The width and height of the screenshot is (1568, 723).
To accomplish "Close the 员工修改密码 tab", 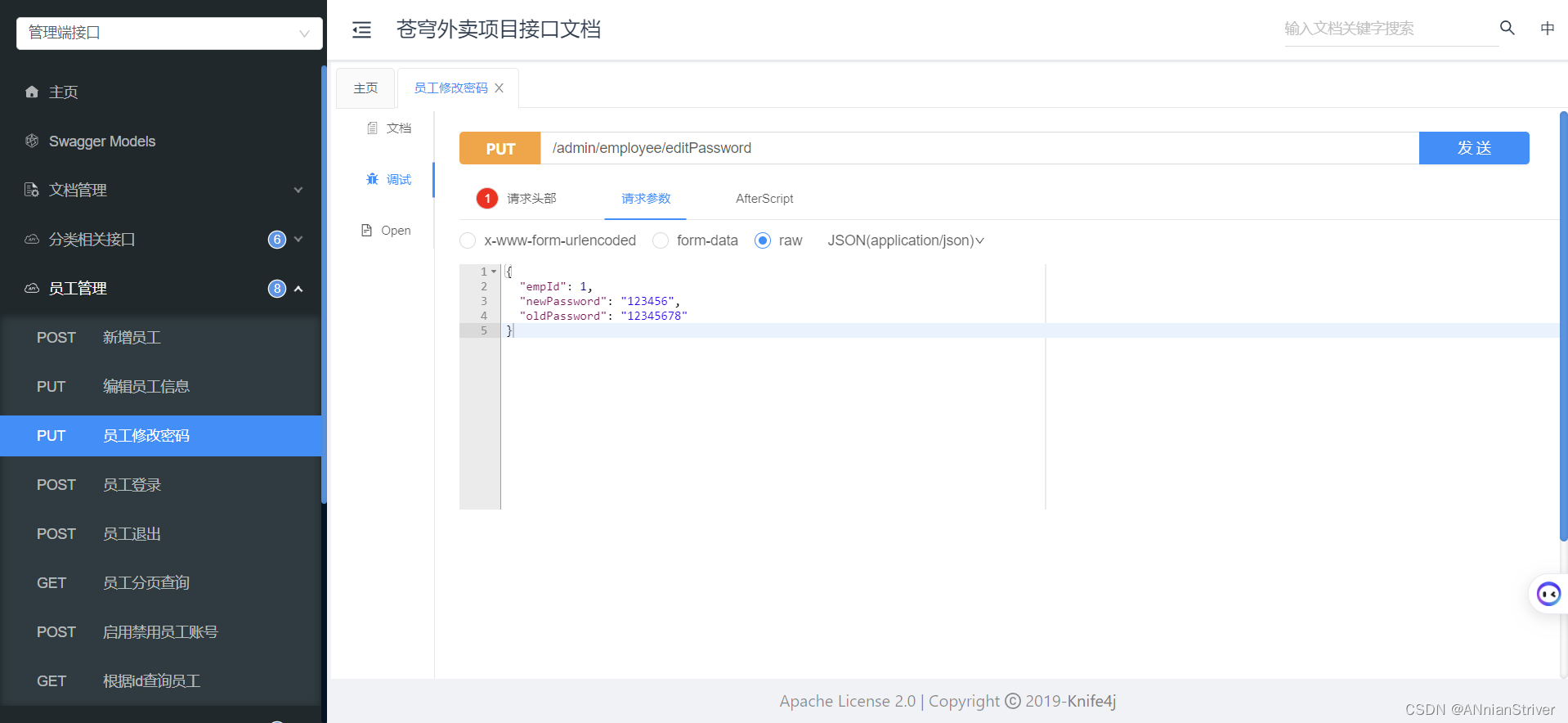I will point(499,88).
